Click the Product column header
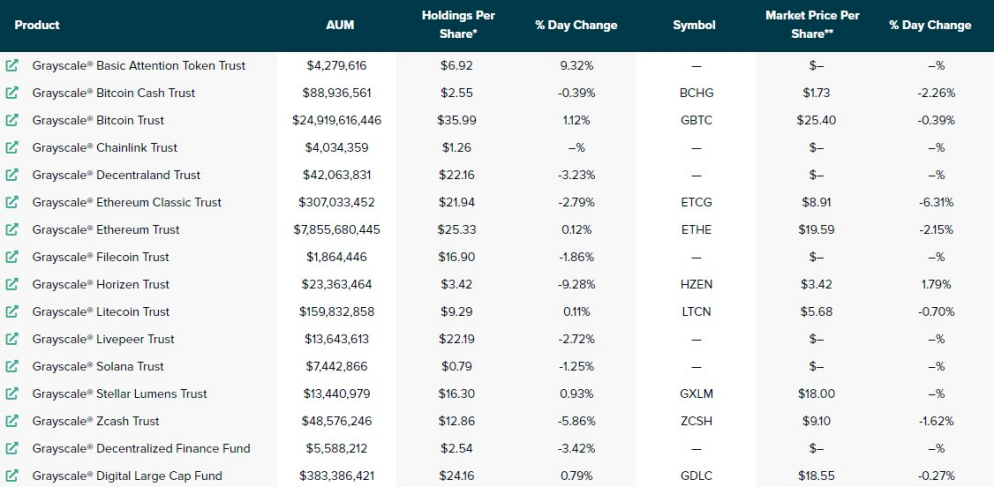The height and width of the screenshot is (487, 994). pyautogui.click(x=37, y=25)
